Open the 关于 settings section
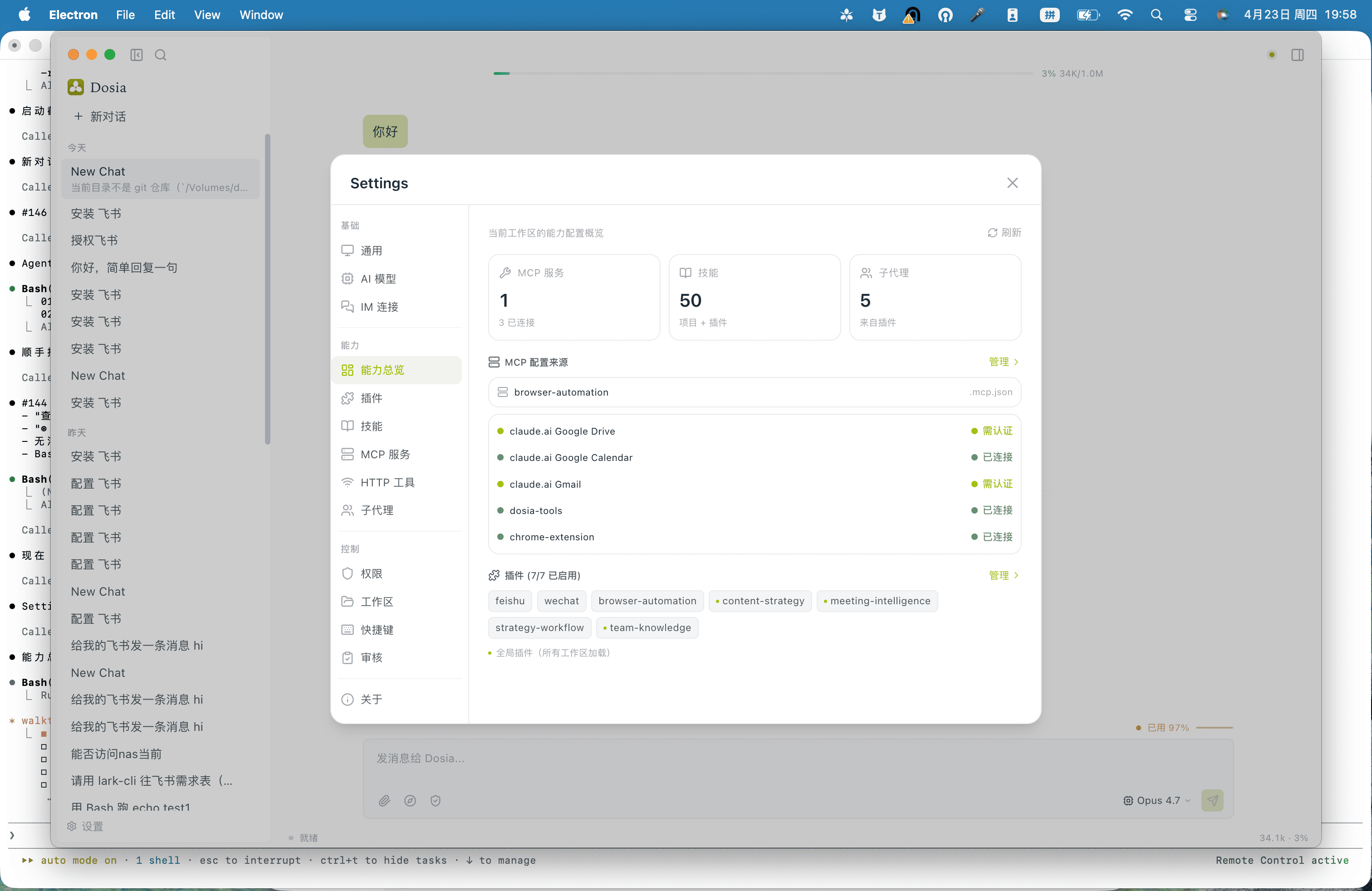Viewport: 1372px width, 891px height. click(397, 699)
